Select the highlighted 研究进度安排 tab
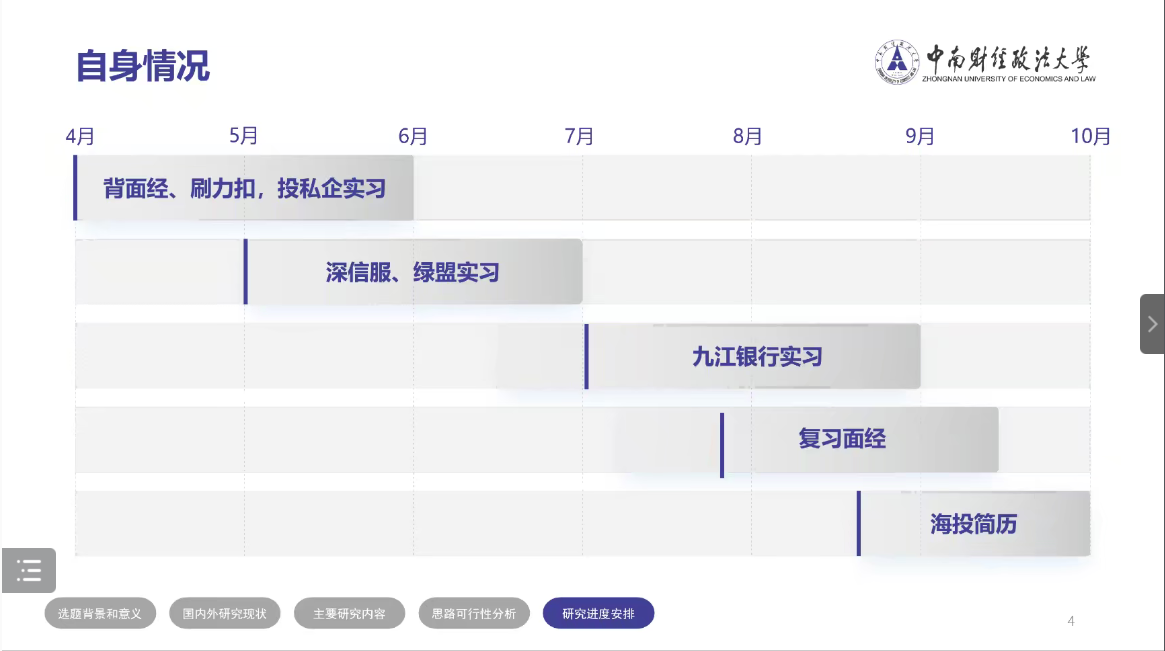The image size is (1165, 651). (x=598, y=614)
